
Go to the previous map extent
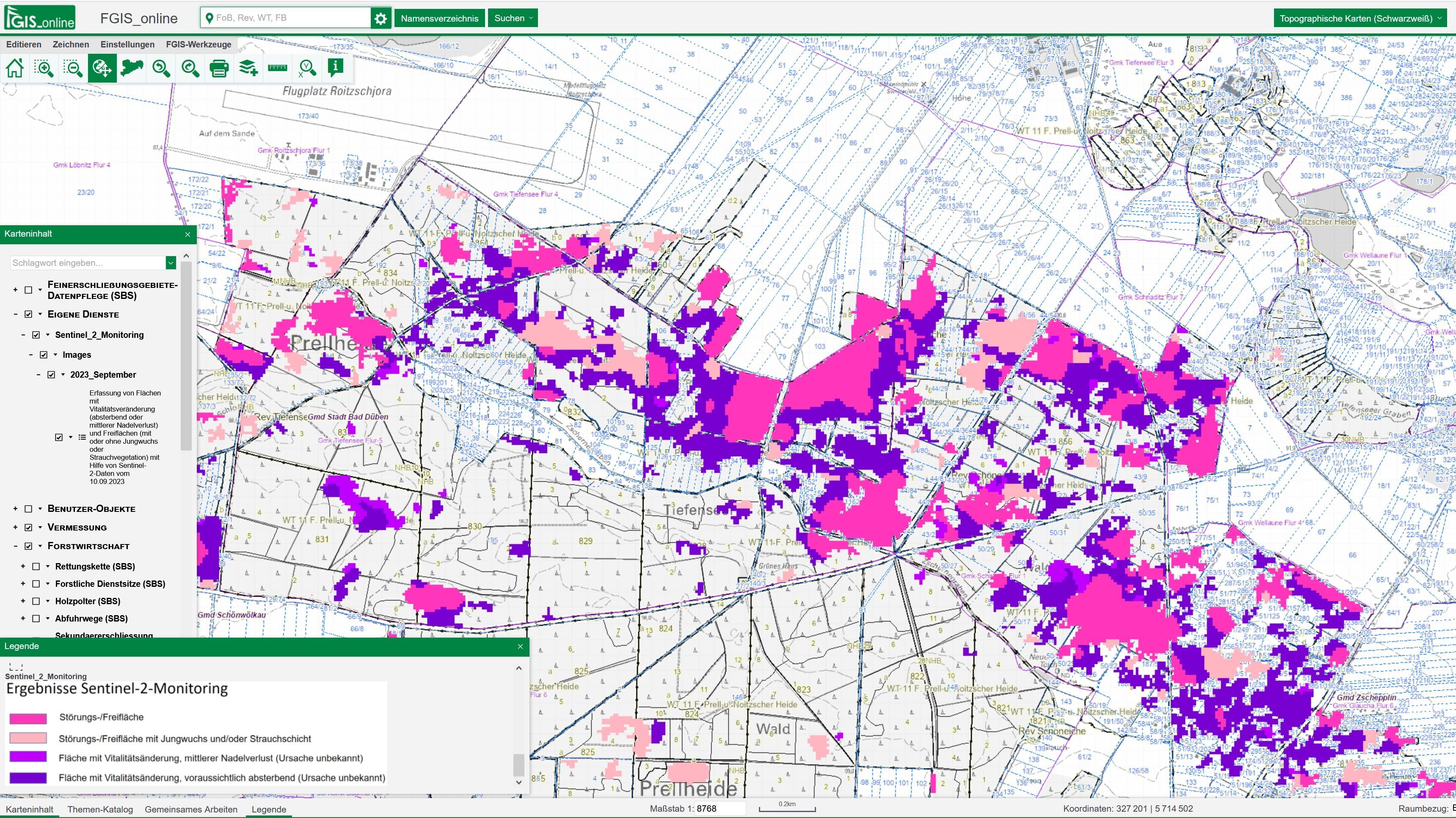click(x=161, y=69)
